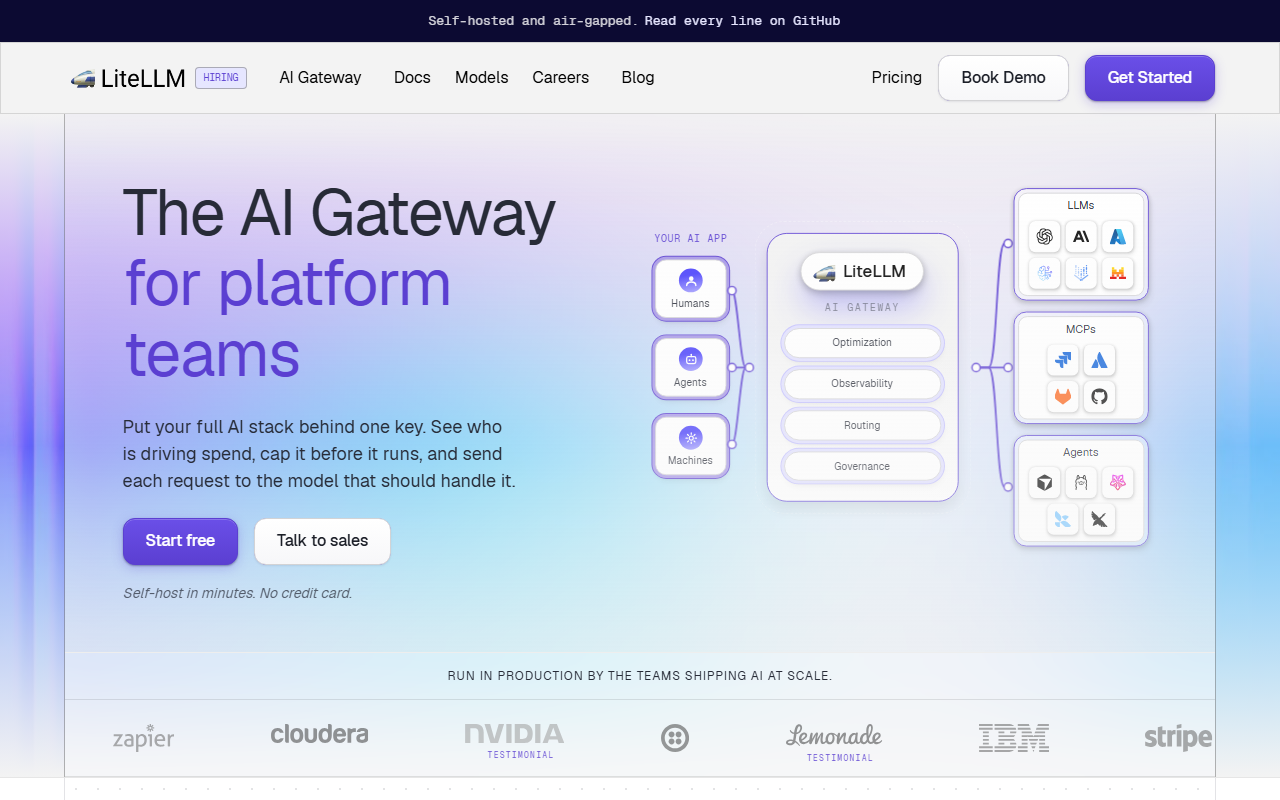Click the 'MCPs' heading in the diagram
The height and width of the screenshot is (800, 1280).
tap(1081, 329)
